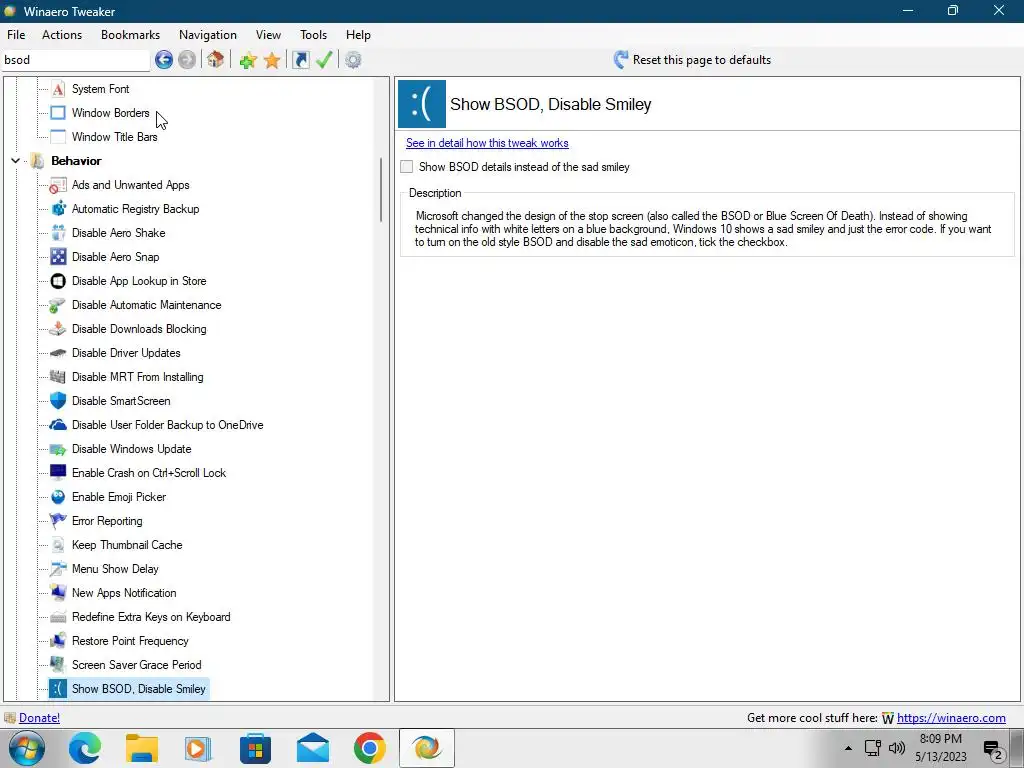
Task: Click the Show BSOD sad smiley tree icon
Action: click(58, 689)
